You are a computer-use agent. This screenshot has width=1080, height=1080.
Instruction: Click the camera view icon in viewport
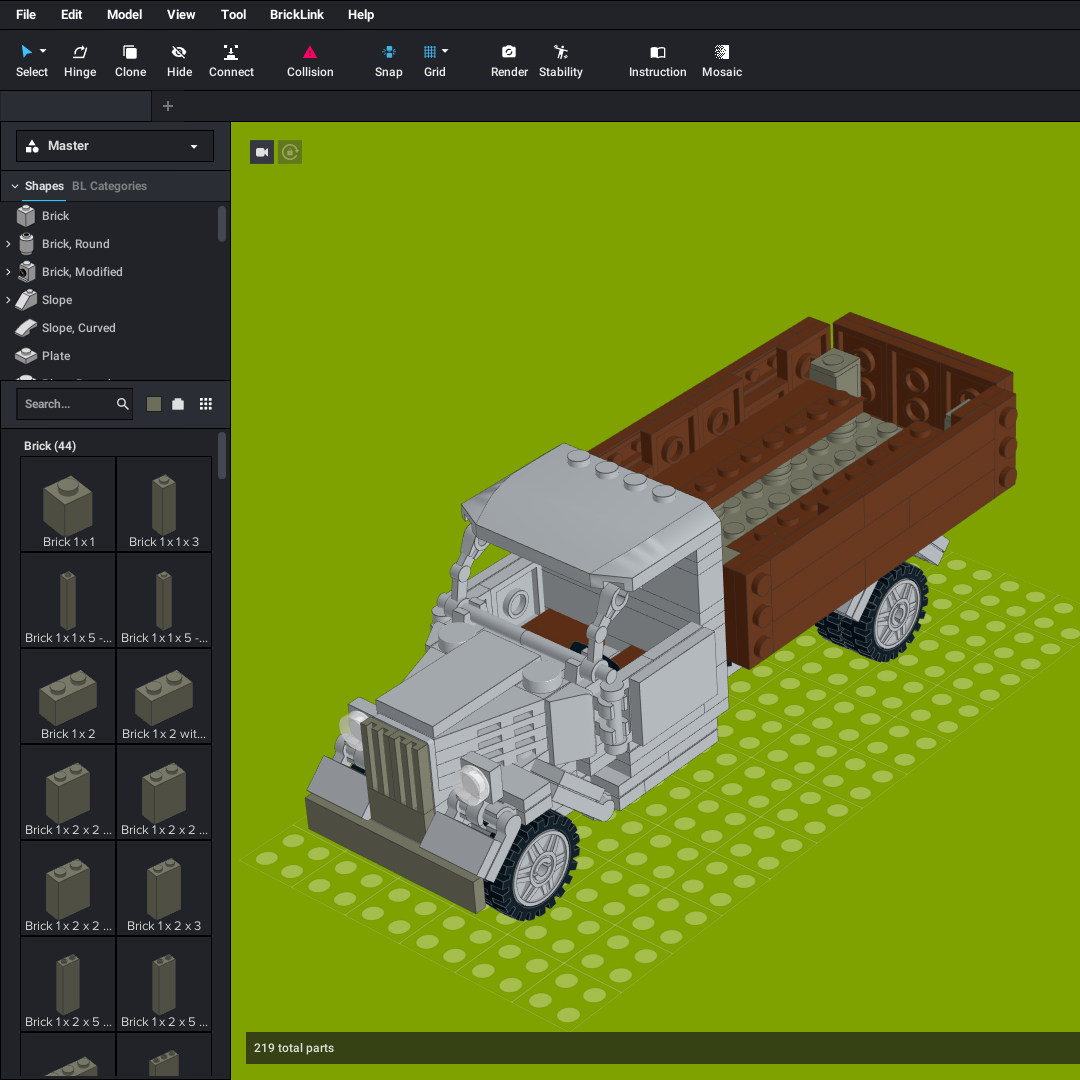(x=262, y=152)
